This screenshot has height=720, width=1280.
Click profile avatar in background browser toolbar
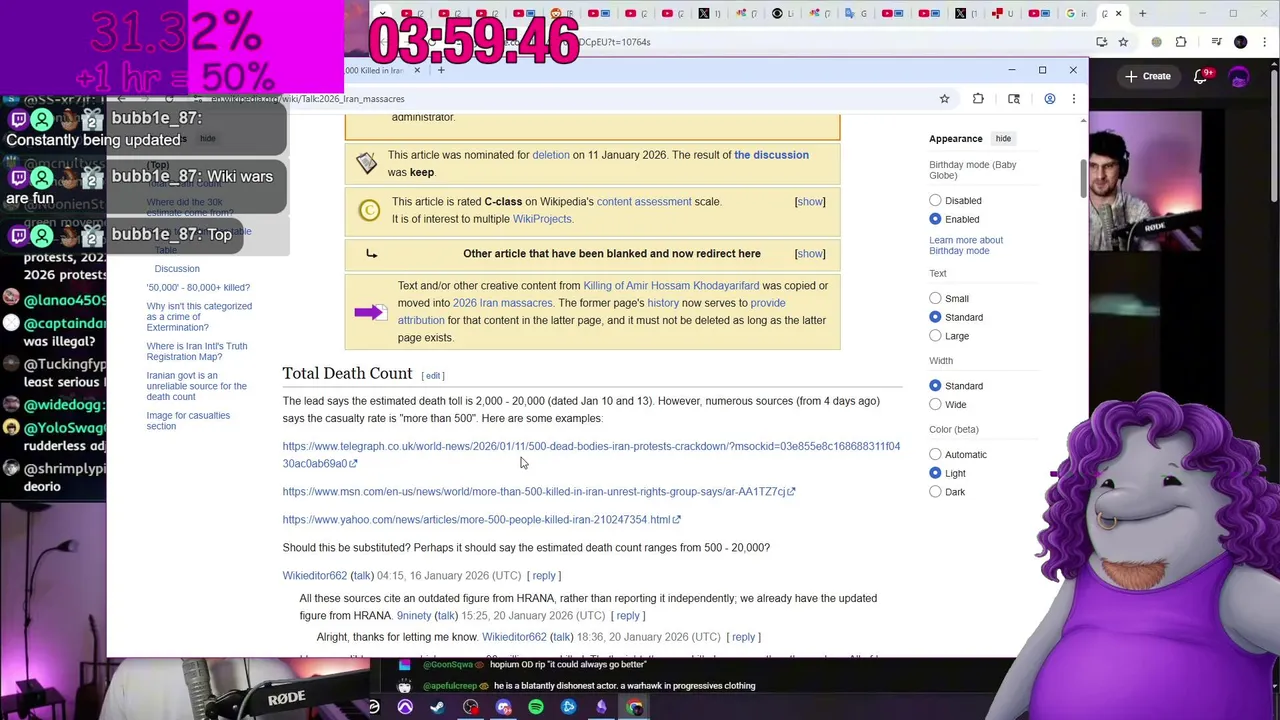(1241, 42)
